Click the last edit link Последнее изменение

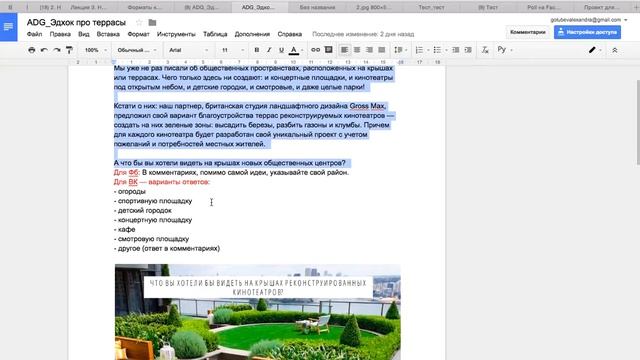pos(363,34)
